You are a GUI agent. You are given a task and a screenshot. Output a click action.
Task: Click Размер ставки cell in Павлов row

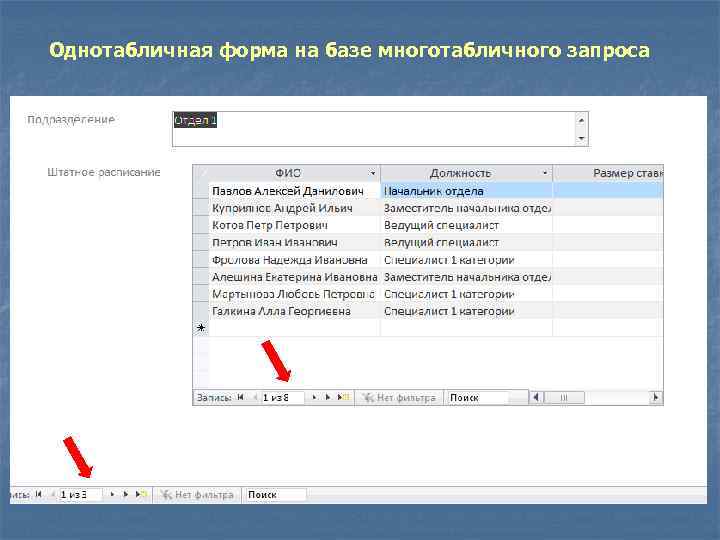pyautogui.click(x=608, y=191)
